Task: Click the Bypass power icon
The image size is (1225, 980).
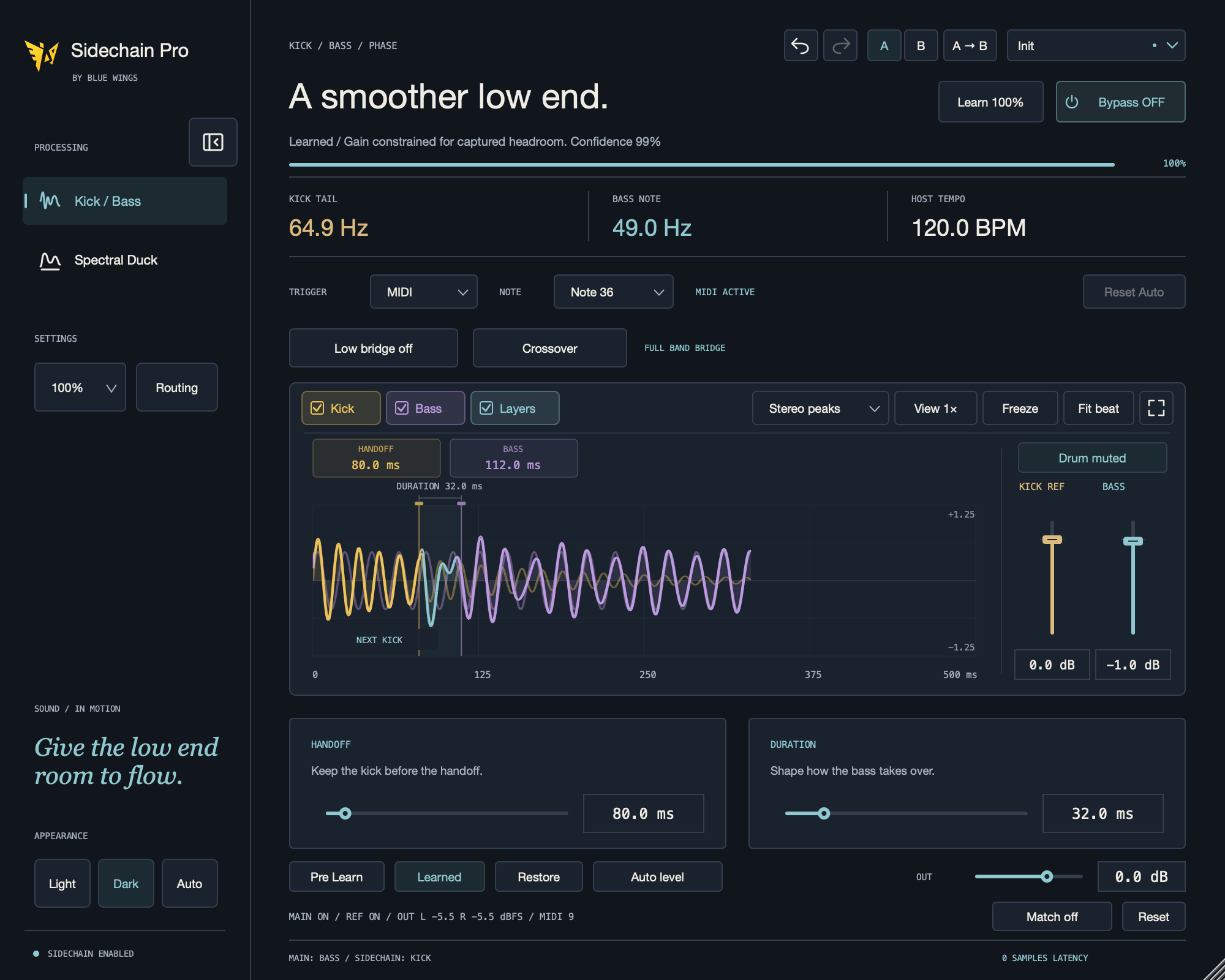Action: 1072,102
